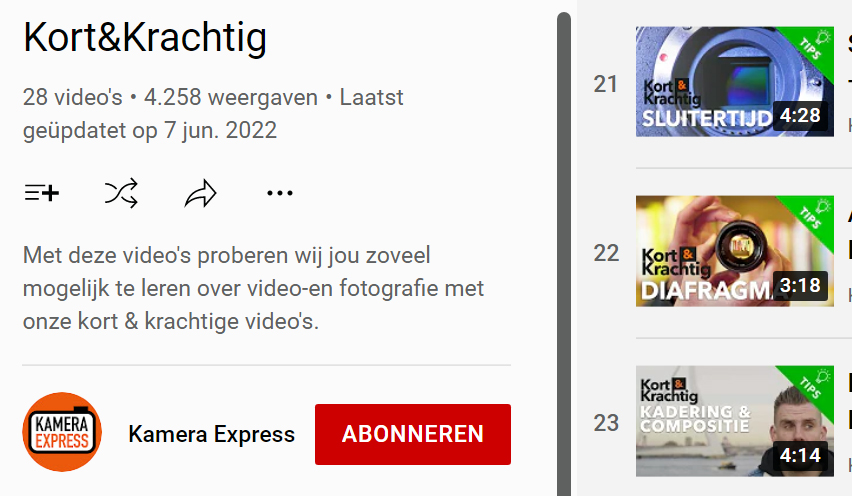Select playlist item number 22
This screenshot has height=496, width=852.
(606, 253)
